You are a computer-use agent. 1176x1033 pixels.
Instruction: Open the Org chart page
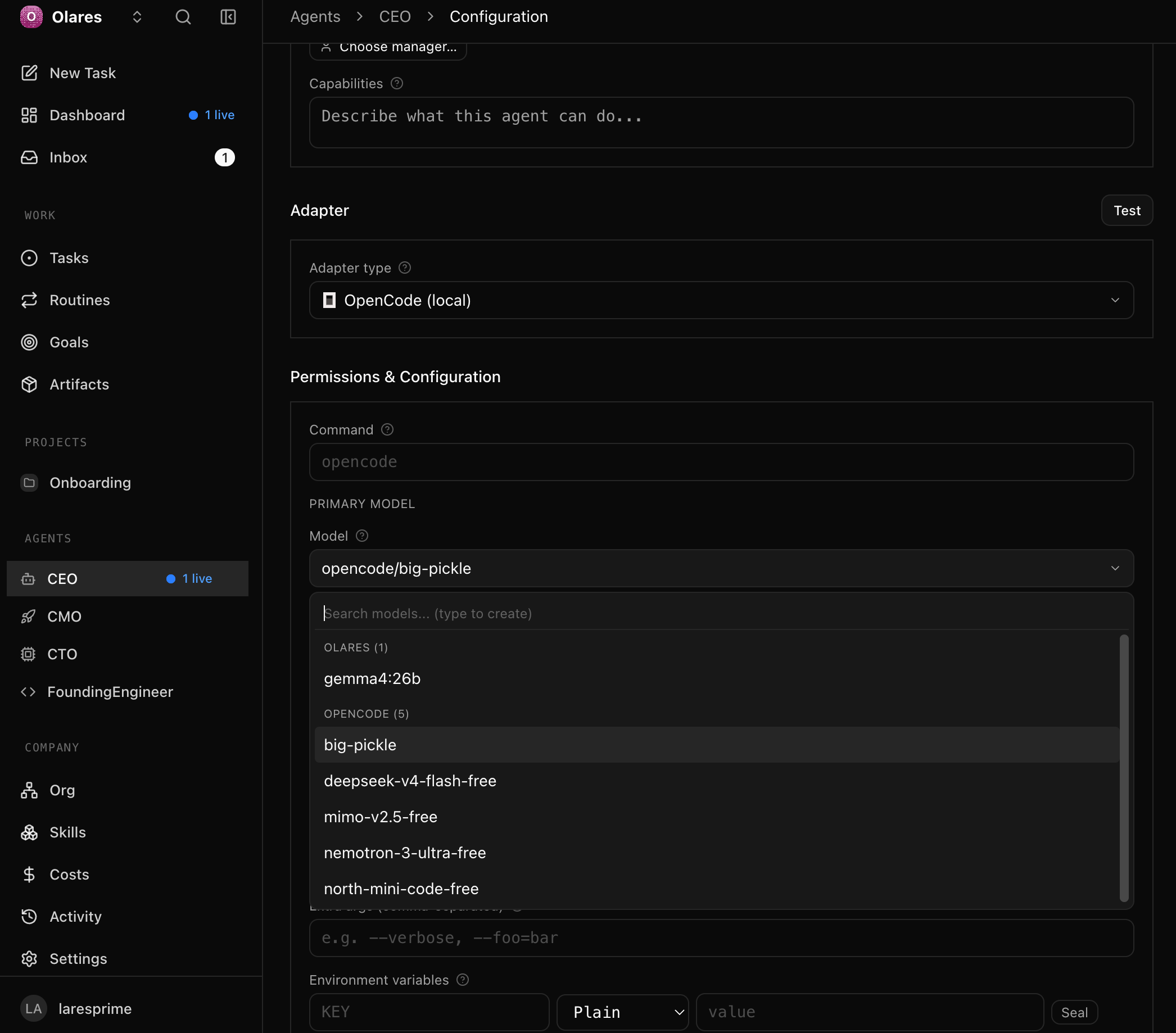127,790
